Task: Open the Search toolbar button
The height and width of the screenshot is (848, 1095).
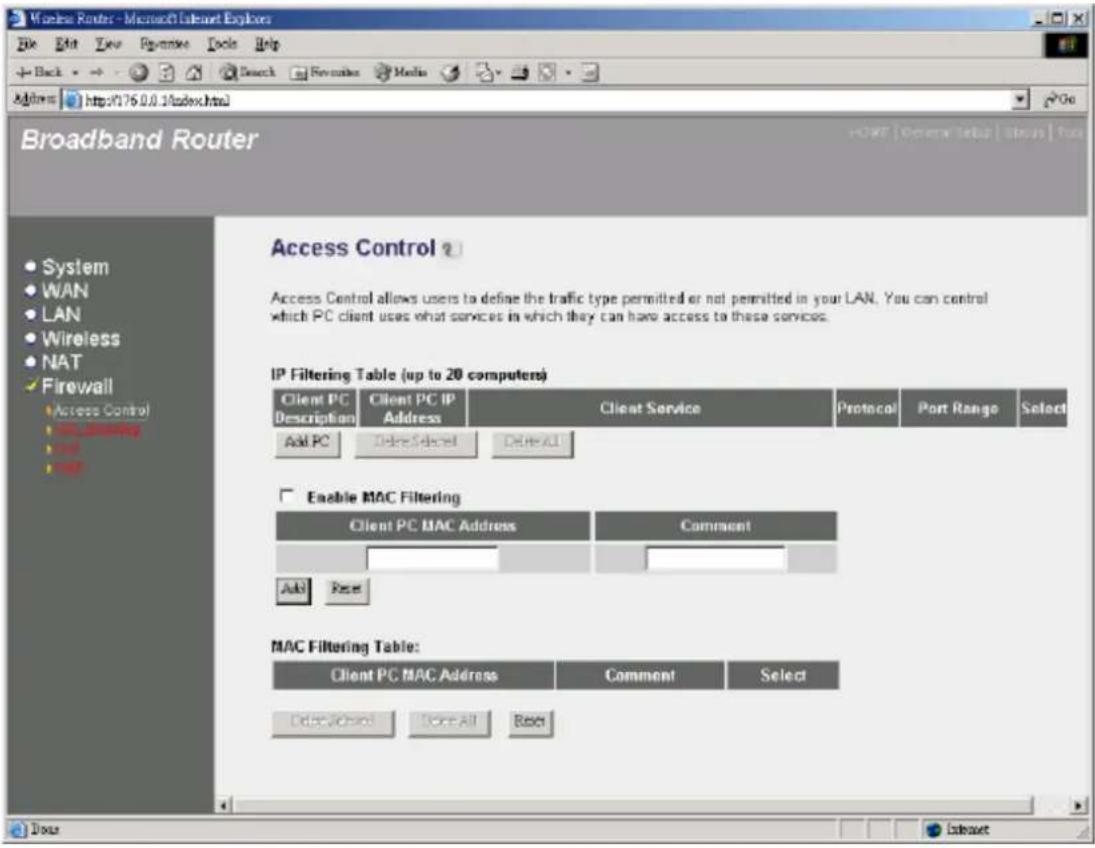Action: point(247,72)
